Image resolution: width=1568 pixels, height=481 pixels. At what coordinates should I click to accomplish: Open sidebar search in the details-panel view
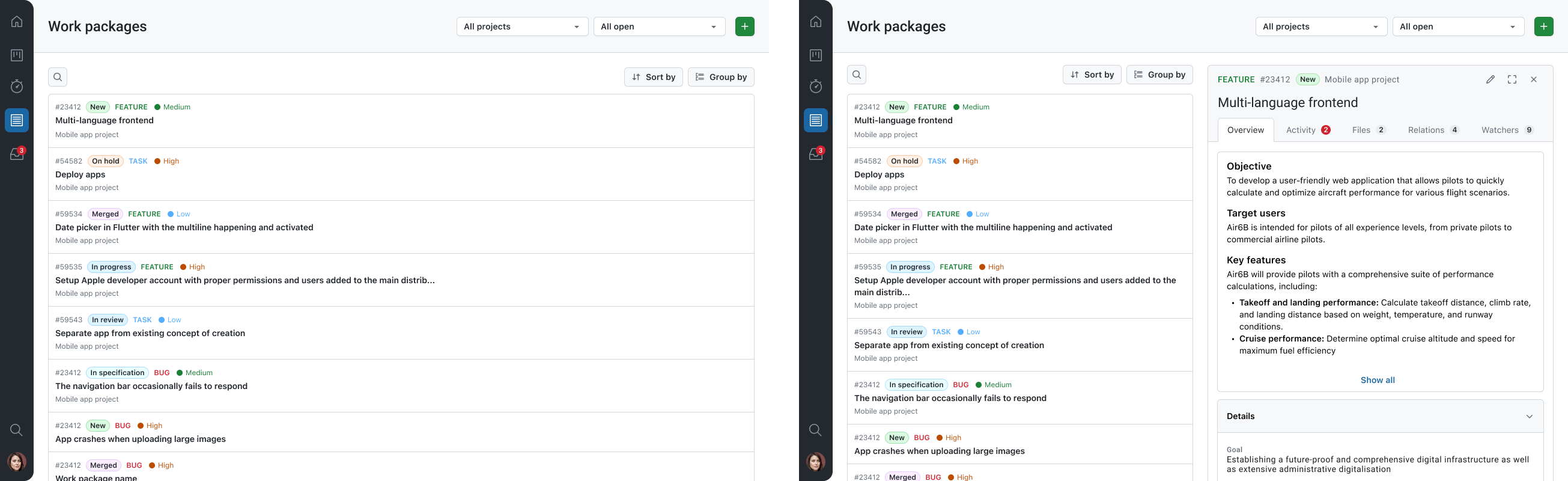(x=816, y=430)
